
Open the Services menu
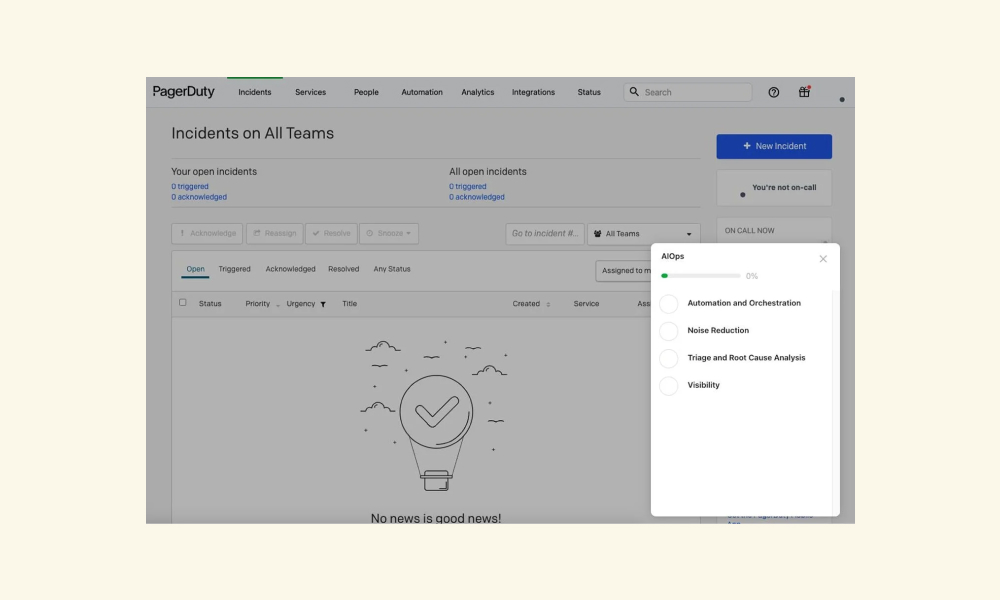click(x=311, y=92)
